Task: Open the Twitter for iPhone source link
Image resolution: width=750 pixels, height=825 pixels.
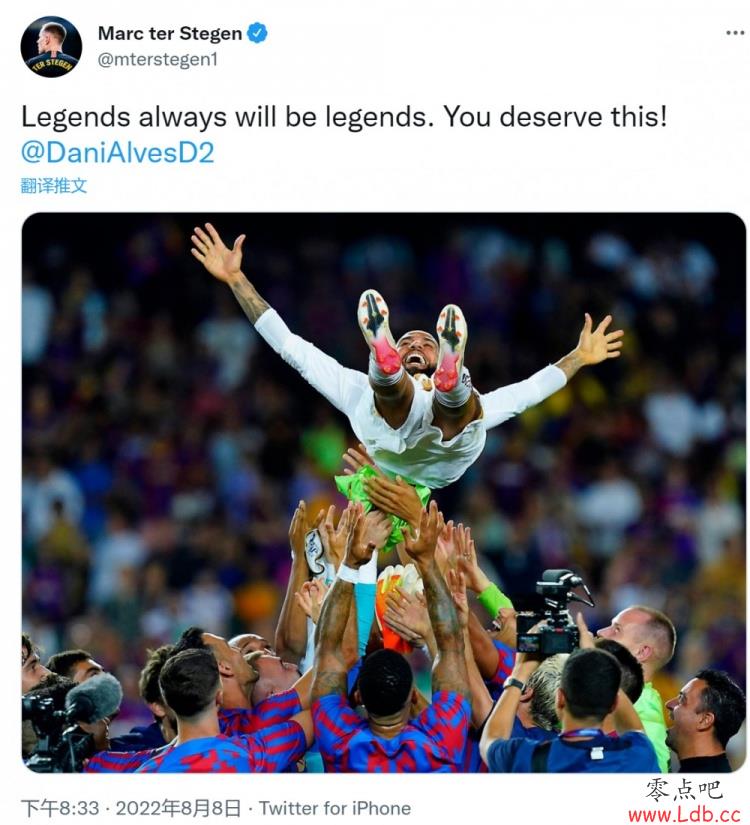Action: tap(335, 808)
